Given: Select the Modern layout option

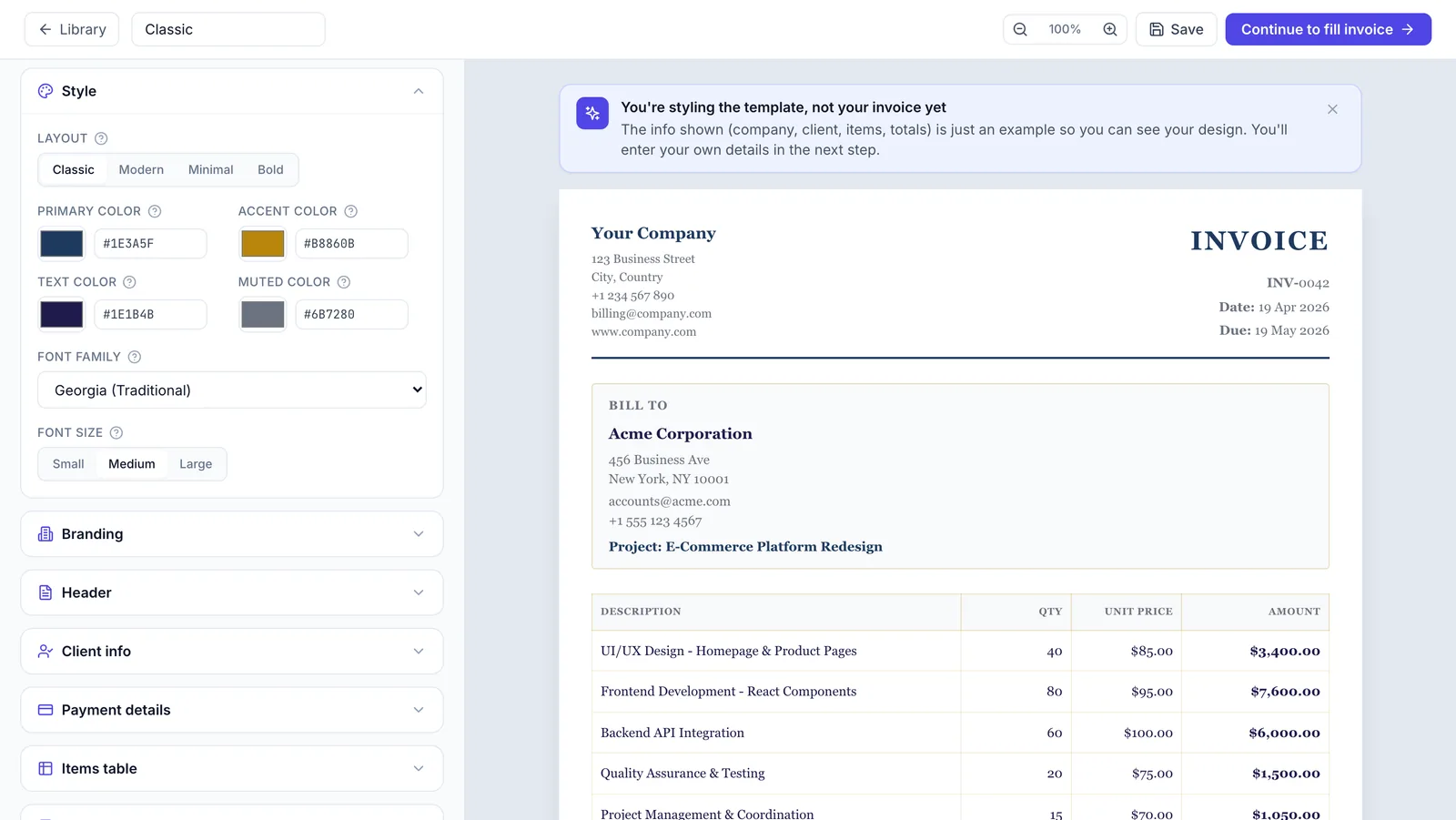Looking at the screenshot, I should pyautogui.click(x=140, y=169).
